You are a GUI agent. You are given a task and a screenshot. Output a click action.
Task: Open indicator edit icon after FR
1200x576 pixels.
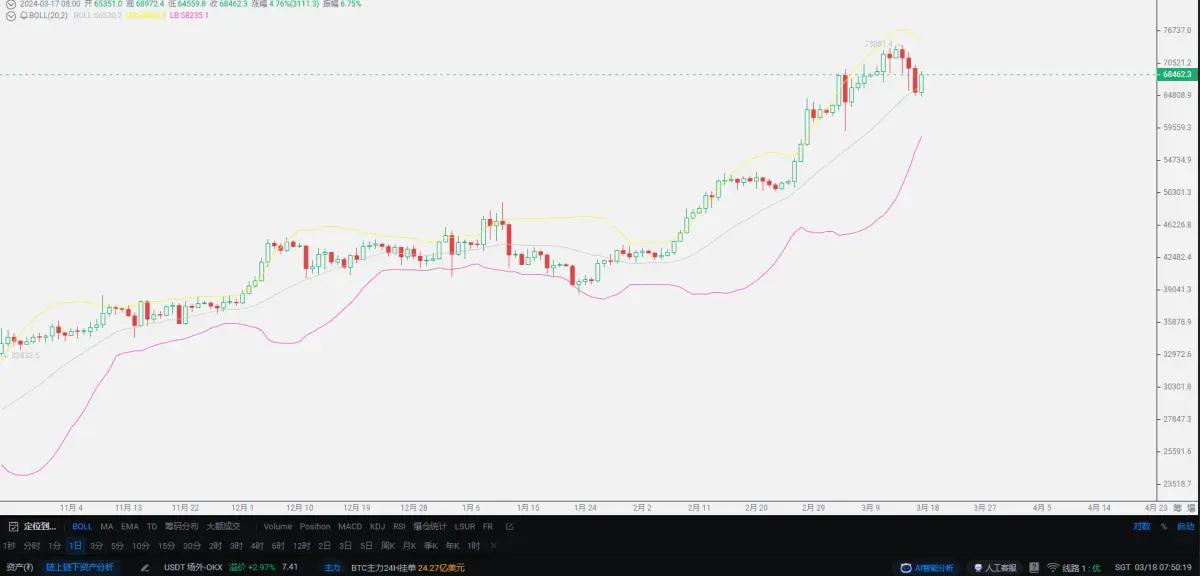tap(510, 526)
